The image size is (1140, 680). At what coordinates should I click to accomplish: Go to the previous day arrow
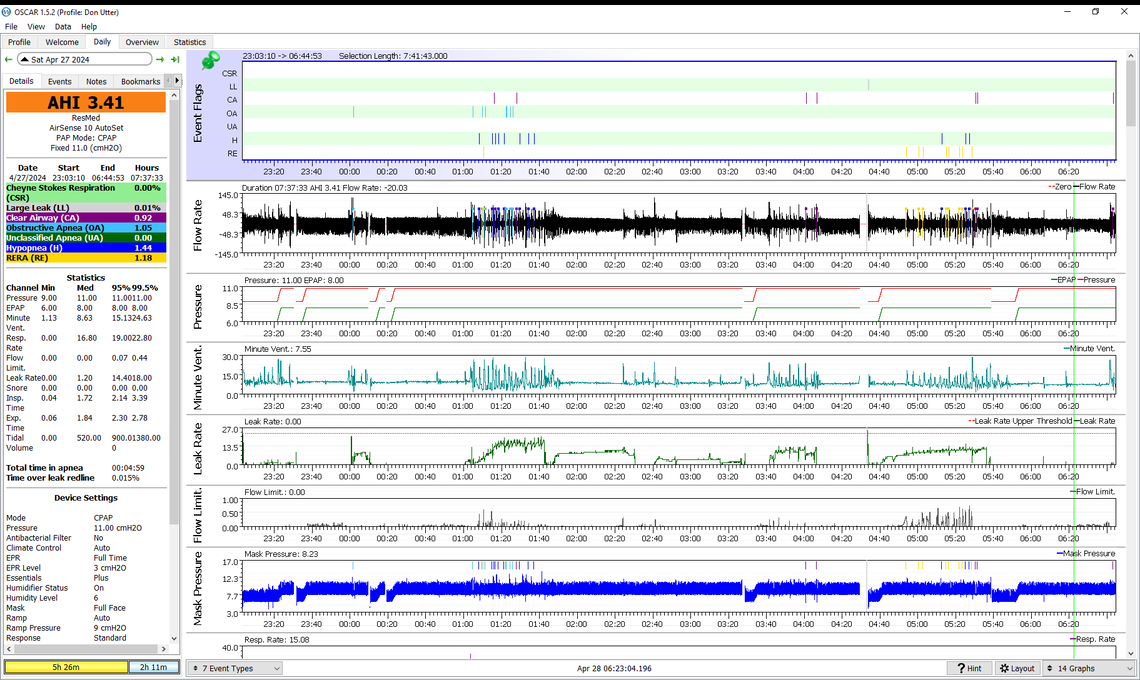pyautogui.click(x=9, y=60)
